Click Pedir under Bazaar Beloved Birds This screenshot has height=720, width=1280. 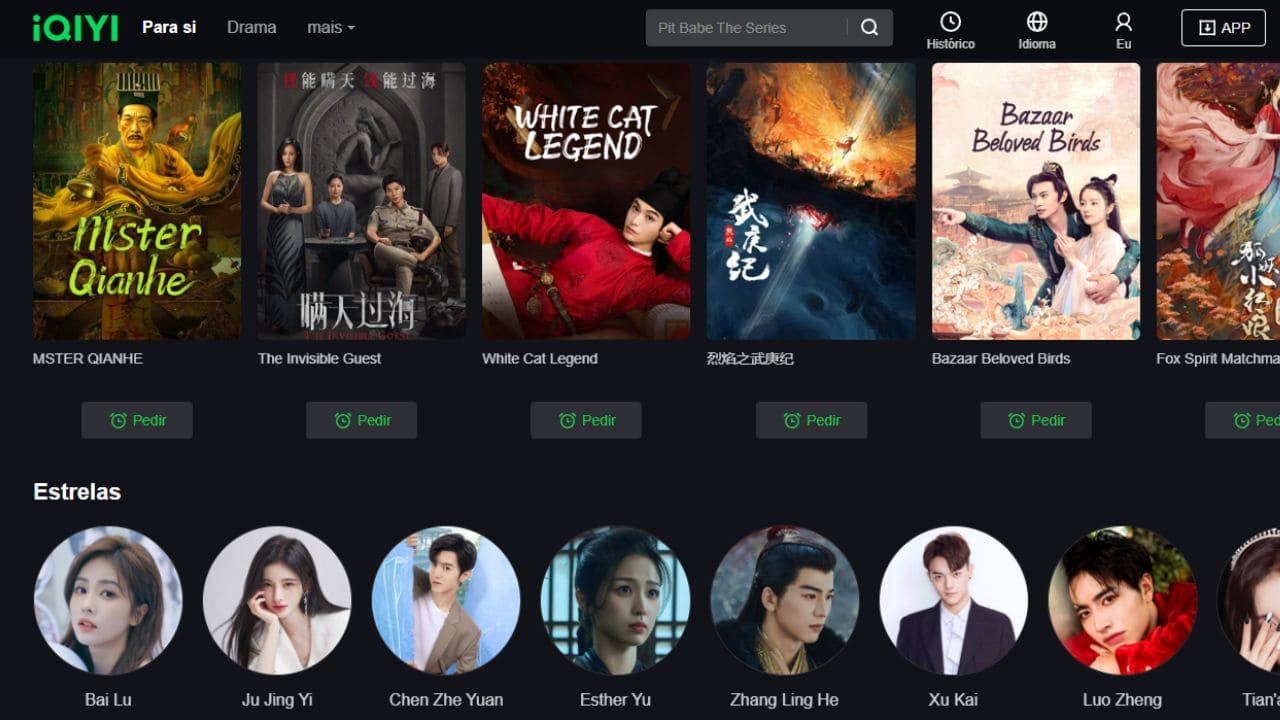(1036, 420)
